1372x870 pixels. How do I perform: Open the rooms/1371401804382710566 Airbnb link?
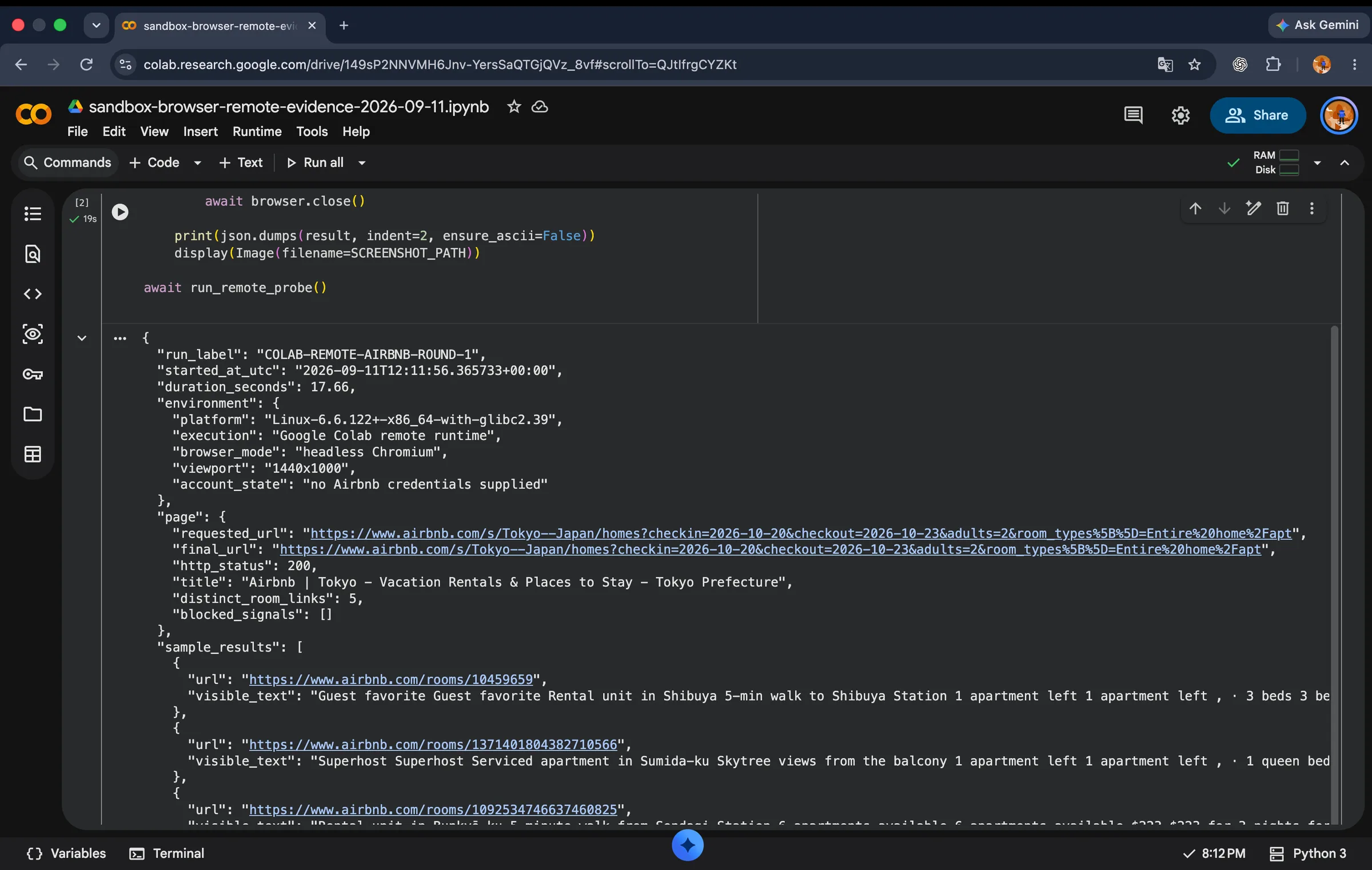click(433, 745)
